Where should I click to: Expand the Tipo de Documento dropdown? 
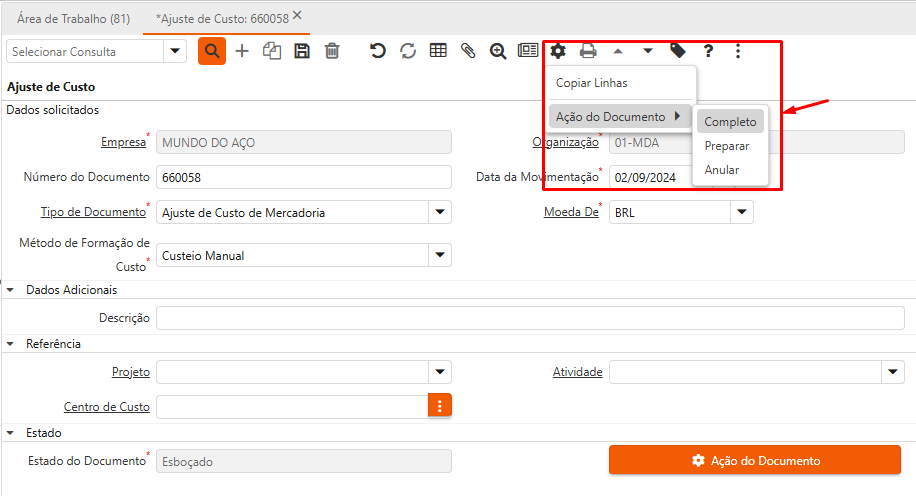pos(440,212)
